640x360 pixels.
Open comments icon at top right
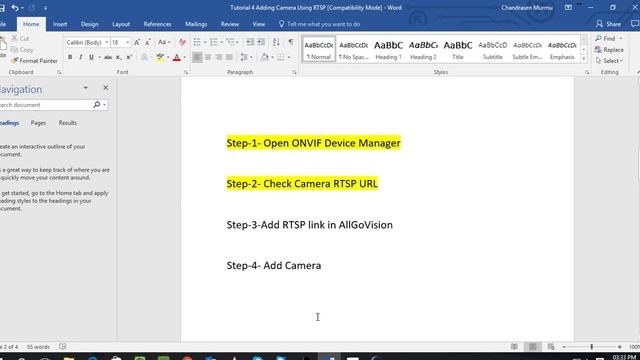(635, 24)
